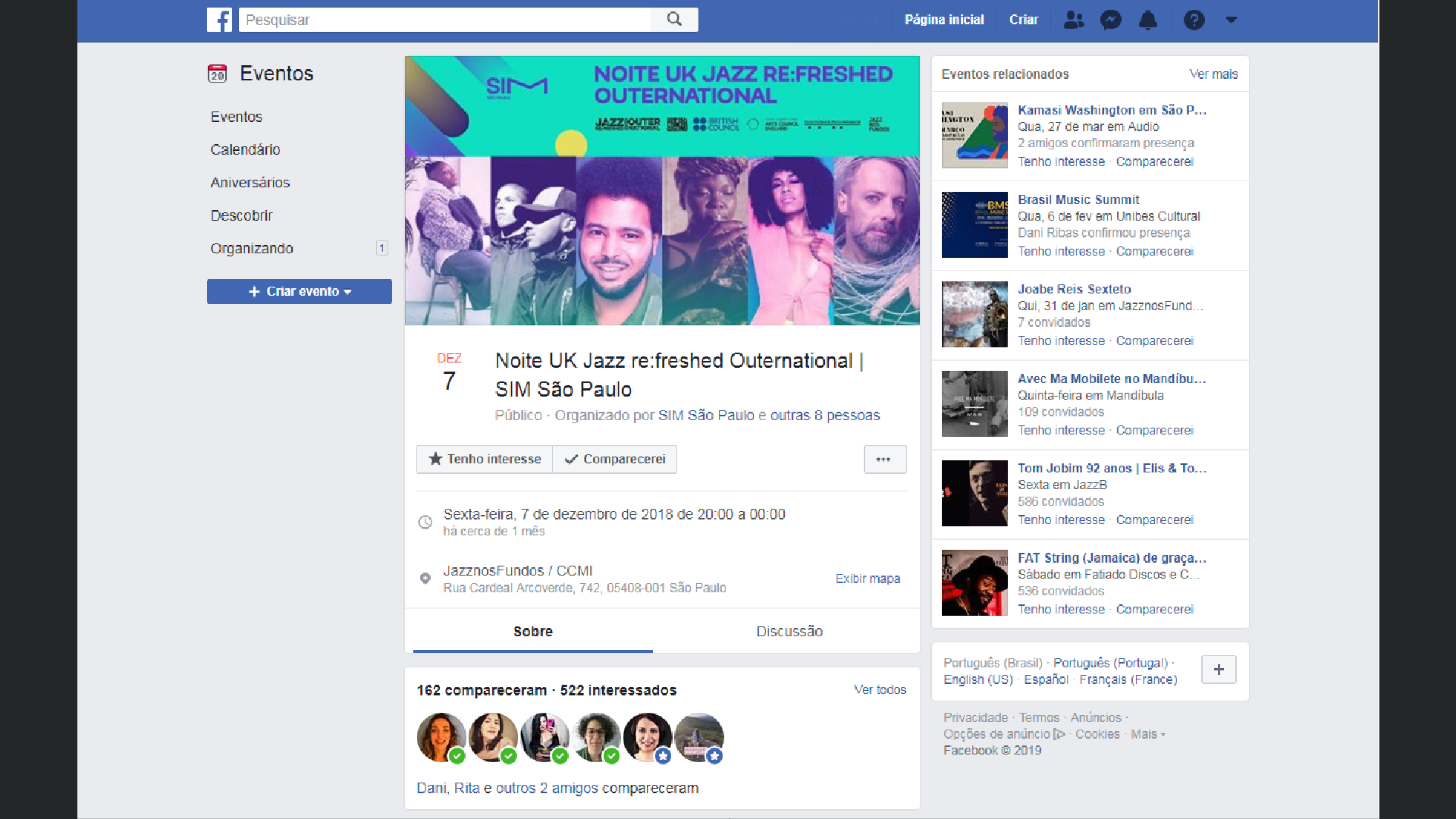Expand the account menu arrow in top bar
The height and width of the screenshot is (819, 1456).
[1231, 20]
